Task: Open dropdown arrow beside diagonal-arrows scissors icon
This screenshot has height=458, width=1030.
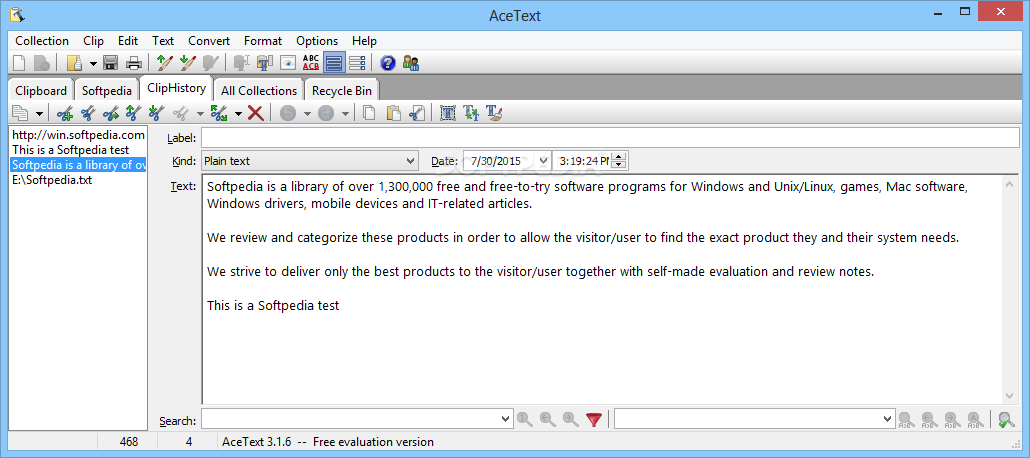Action: pyautogui.click(x=238, y=114)
